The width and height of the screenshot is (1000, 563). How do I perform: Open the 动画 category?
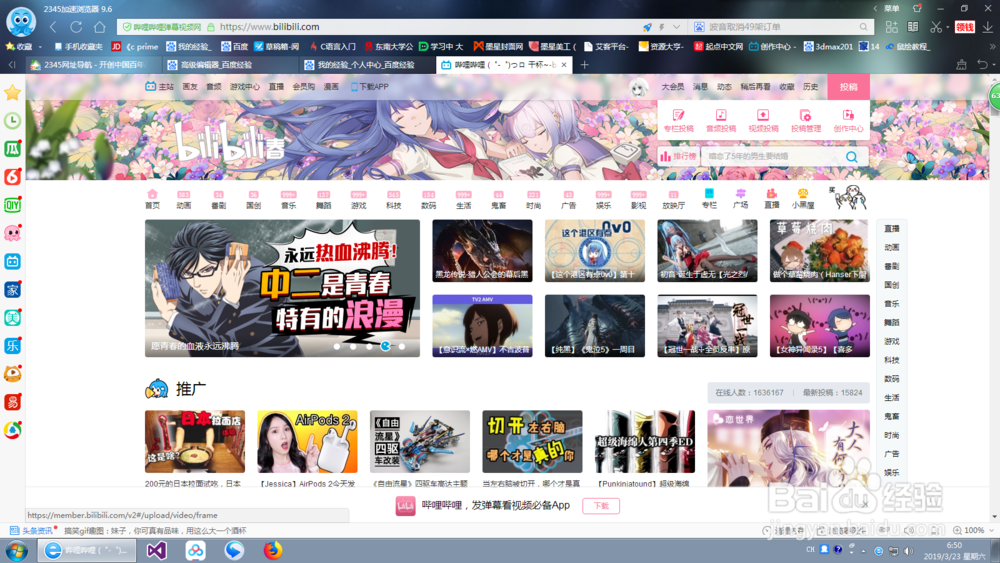click(184, 199)
